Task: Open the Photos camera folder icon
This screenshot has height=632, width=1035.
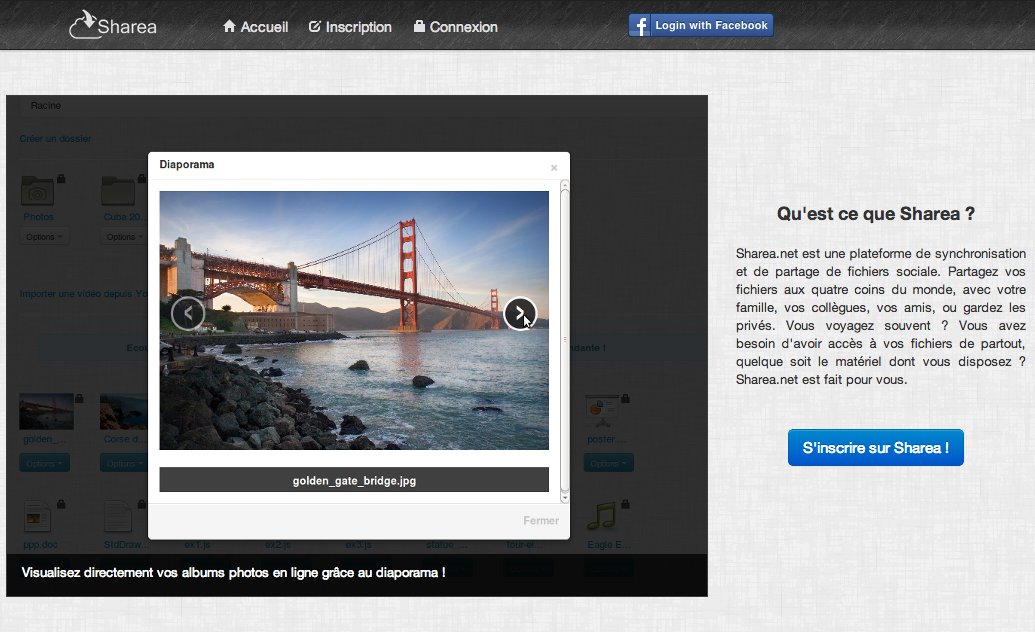Action: coord(38,192)
